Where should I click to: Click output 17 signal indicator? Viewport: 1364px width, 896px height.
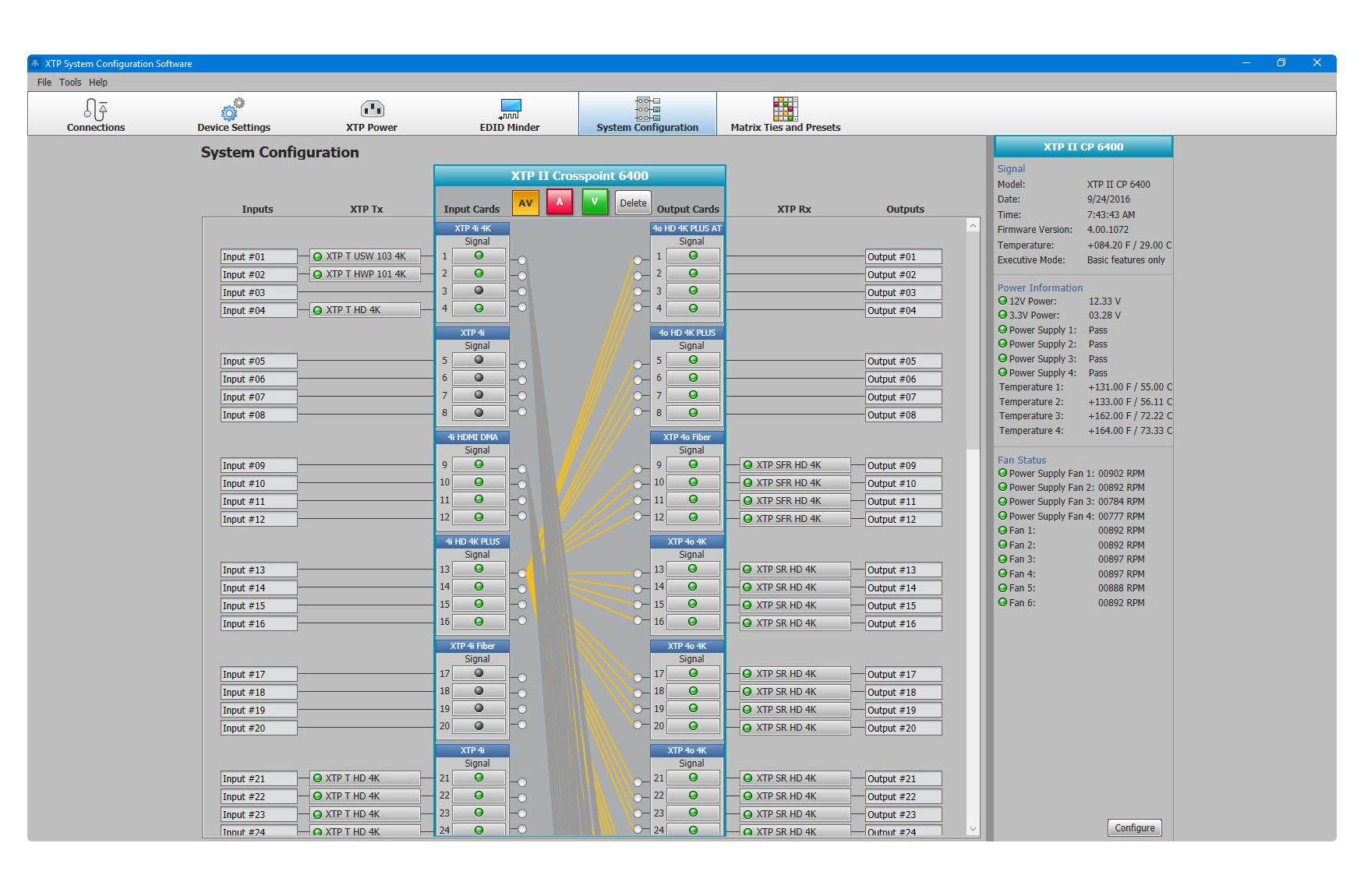coord(693,673)
